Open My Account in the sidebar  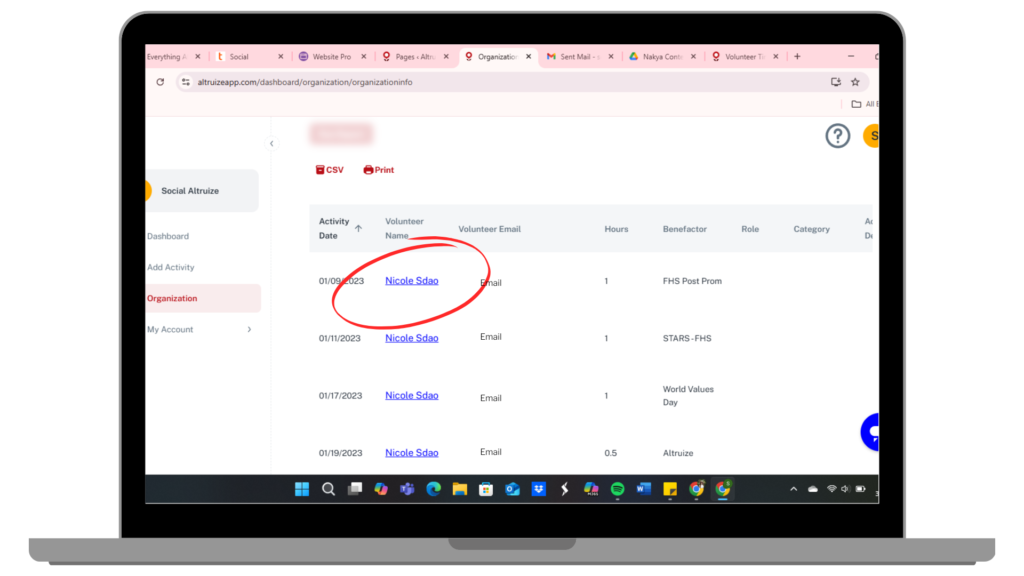[170, 330]
